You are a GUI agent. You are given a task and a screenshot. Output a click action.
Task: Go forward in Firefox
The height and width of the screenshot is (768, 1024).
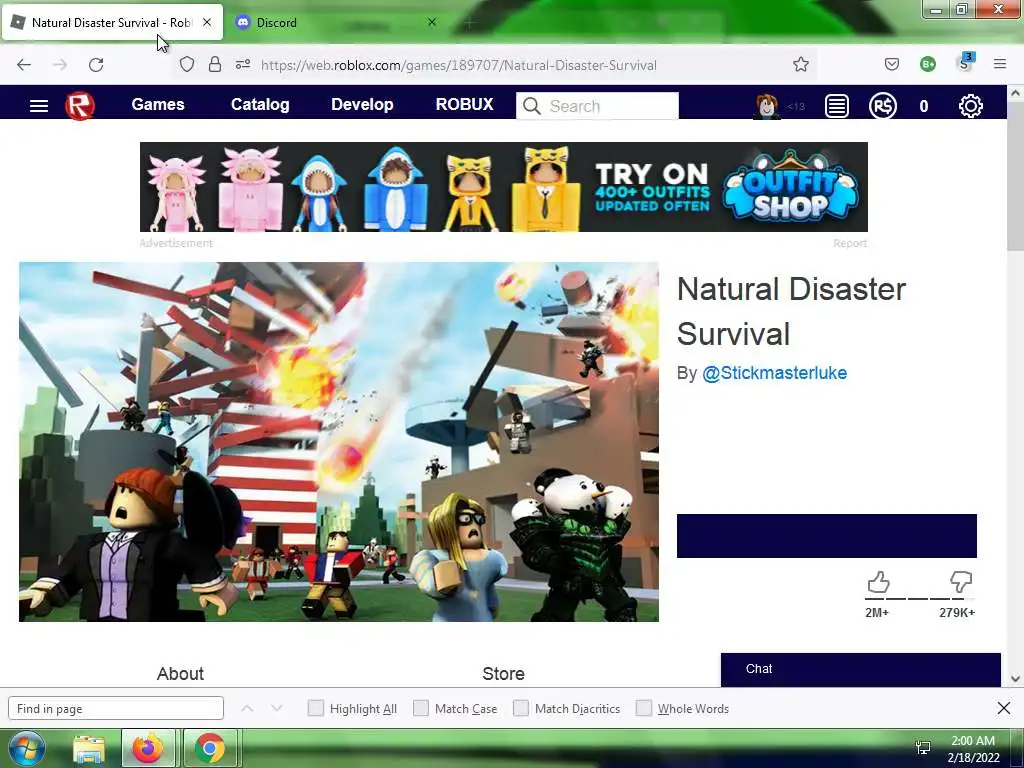60,65
